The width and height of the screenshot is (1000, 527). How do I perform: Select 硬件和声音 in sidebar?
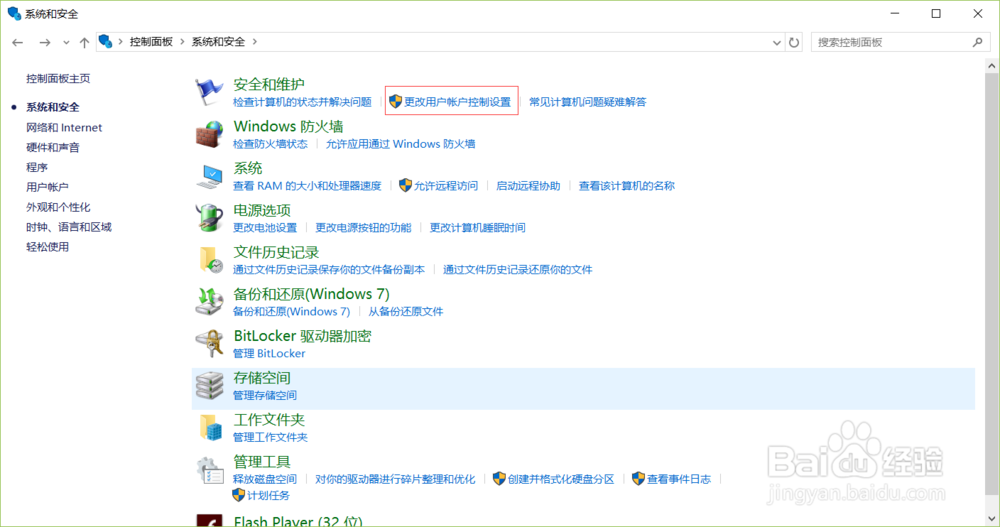point(53,147)
